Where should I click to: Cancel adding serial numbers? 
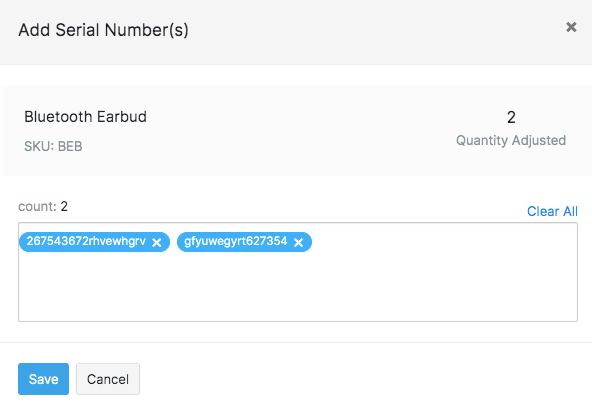click(108, 379)
